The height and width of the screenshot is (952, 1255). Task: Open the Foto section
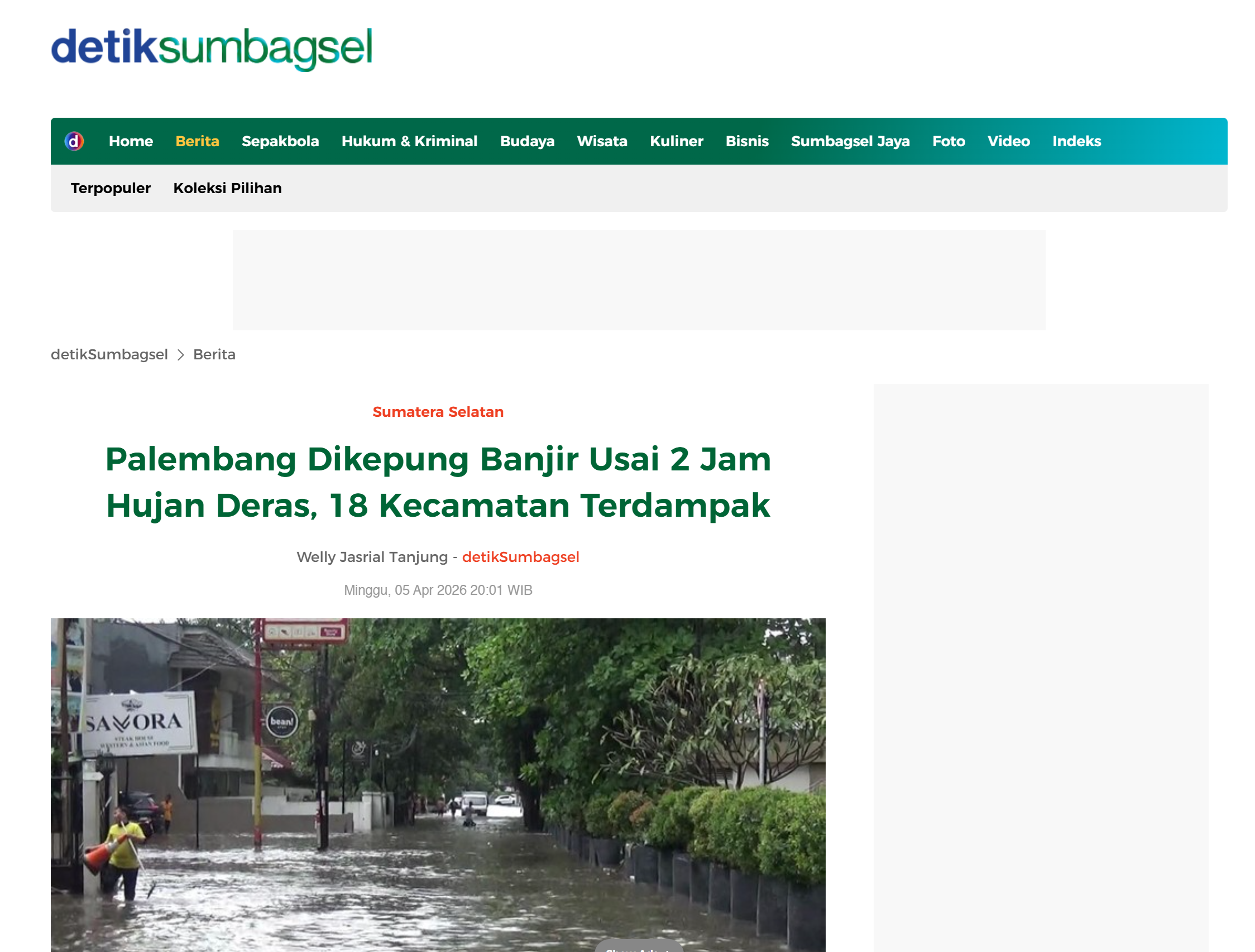click(948, 141)
